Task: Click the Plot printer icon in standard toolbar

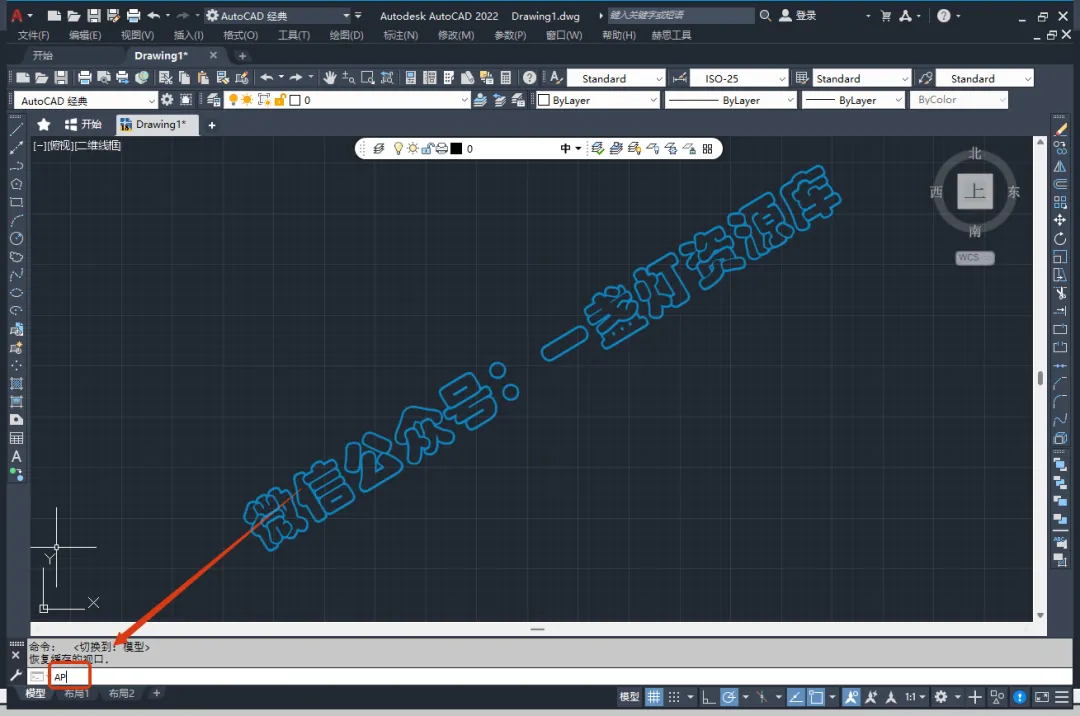Action: (85, 78)
